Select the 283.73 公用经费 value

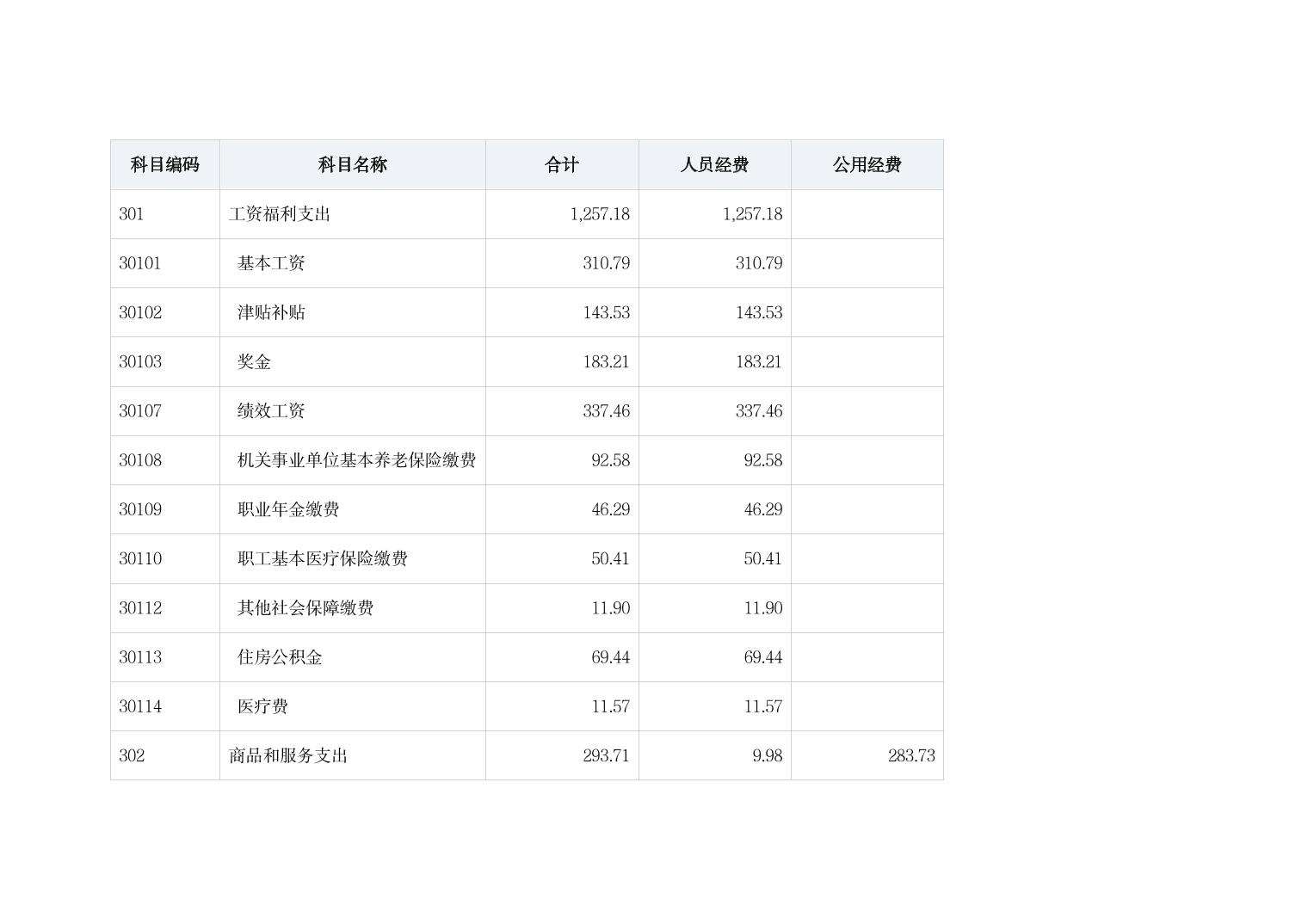[910, 755]
